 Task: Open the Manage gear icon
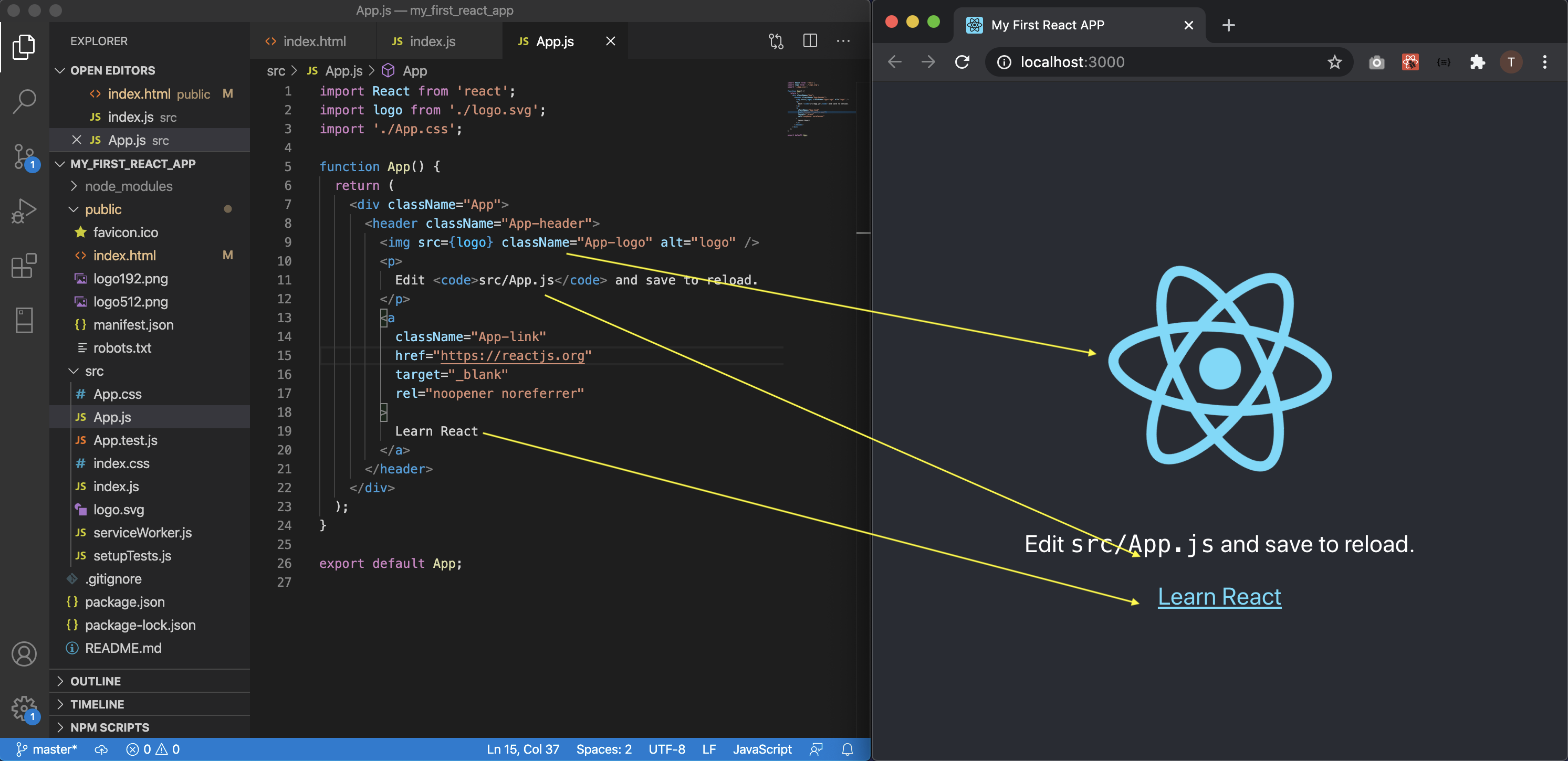tap(24, 709)
